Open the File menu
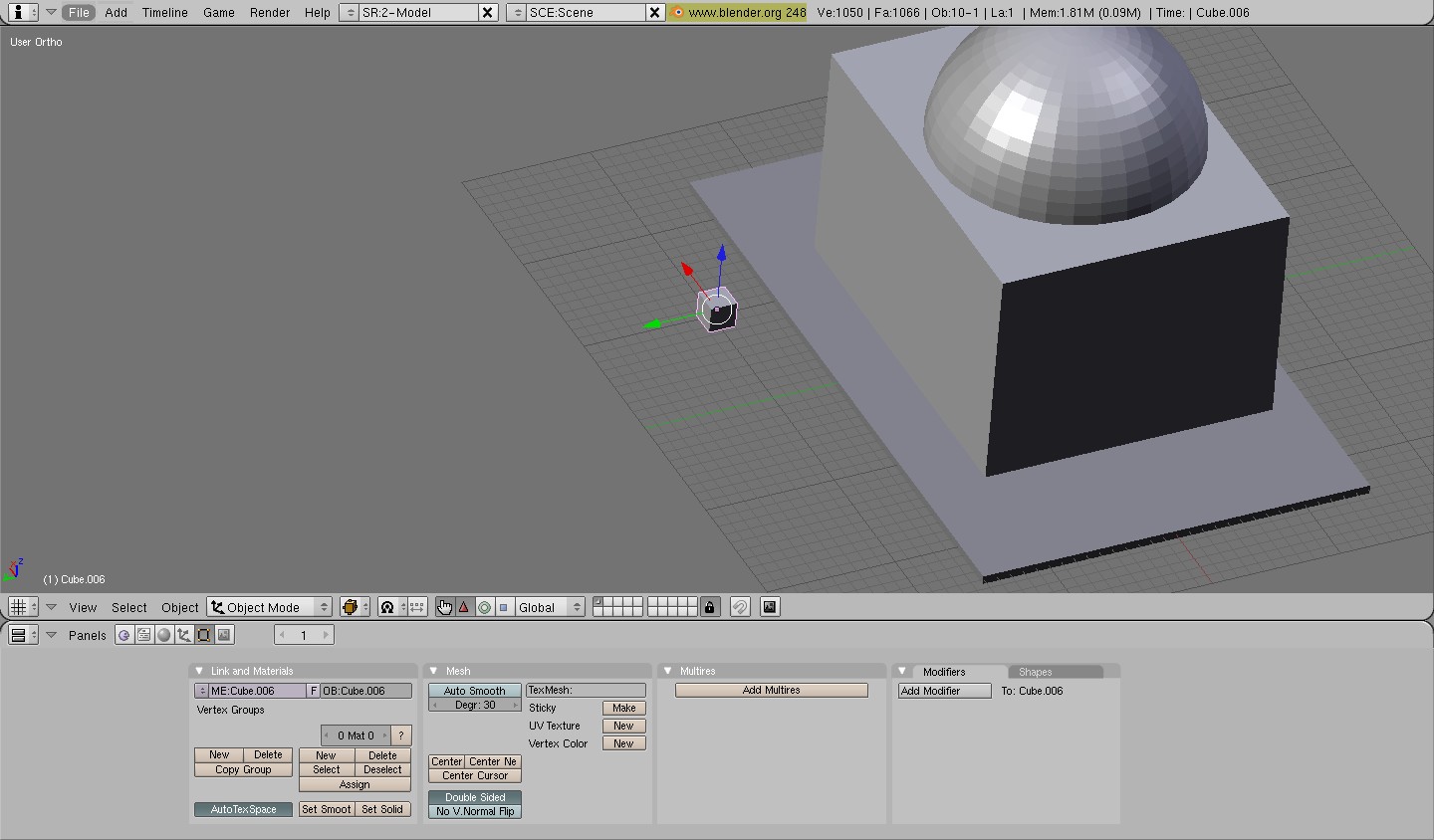The height and width of the screenshot is (840, 1434). [79, 12]
